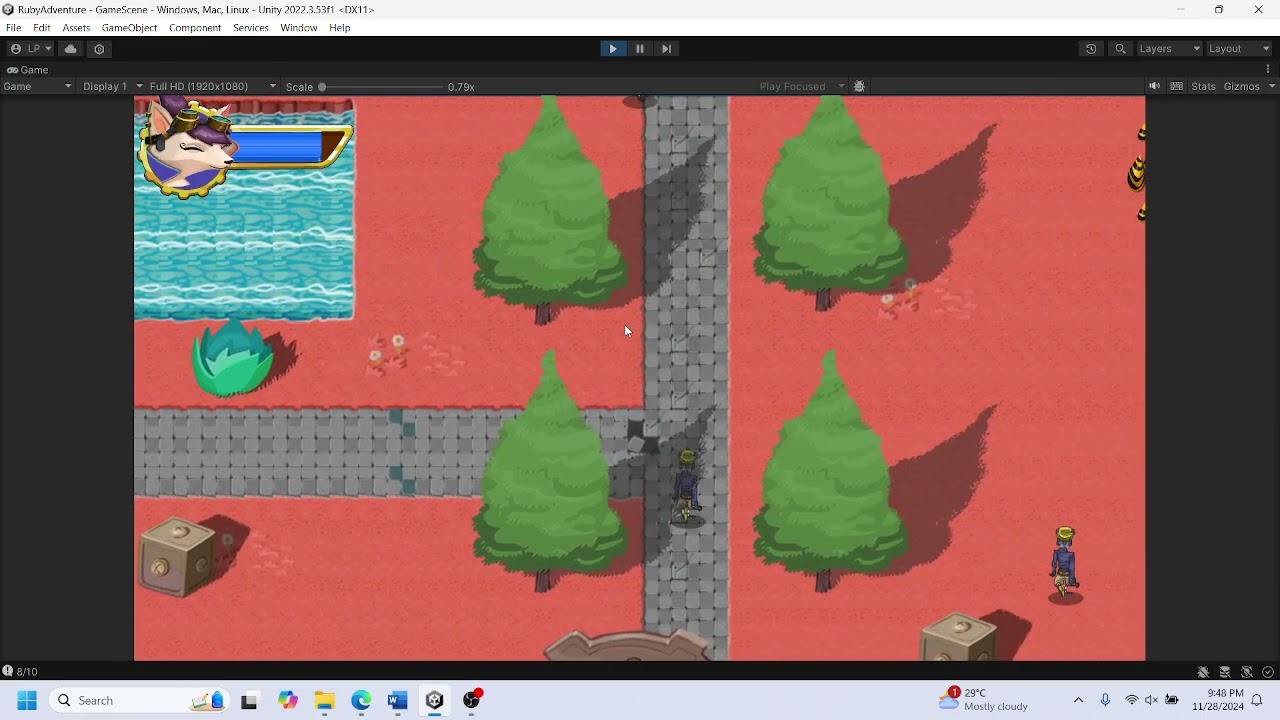Open the Game view mode dropdown

click(38, 86)
